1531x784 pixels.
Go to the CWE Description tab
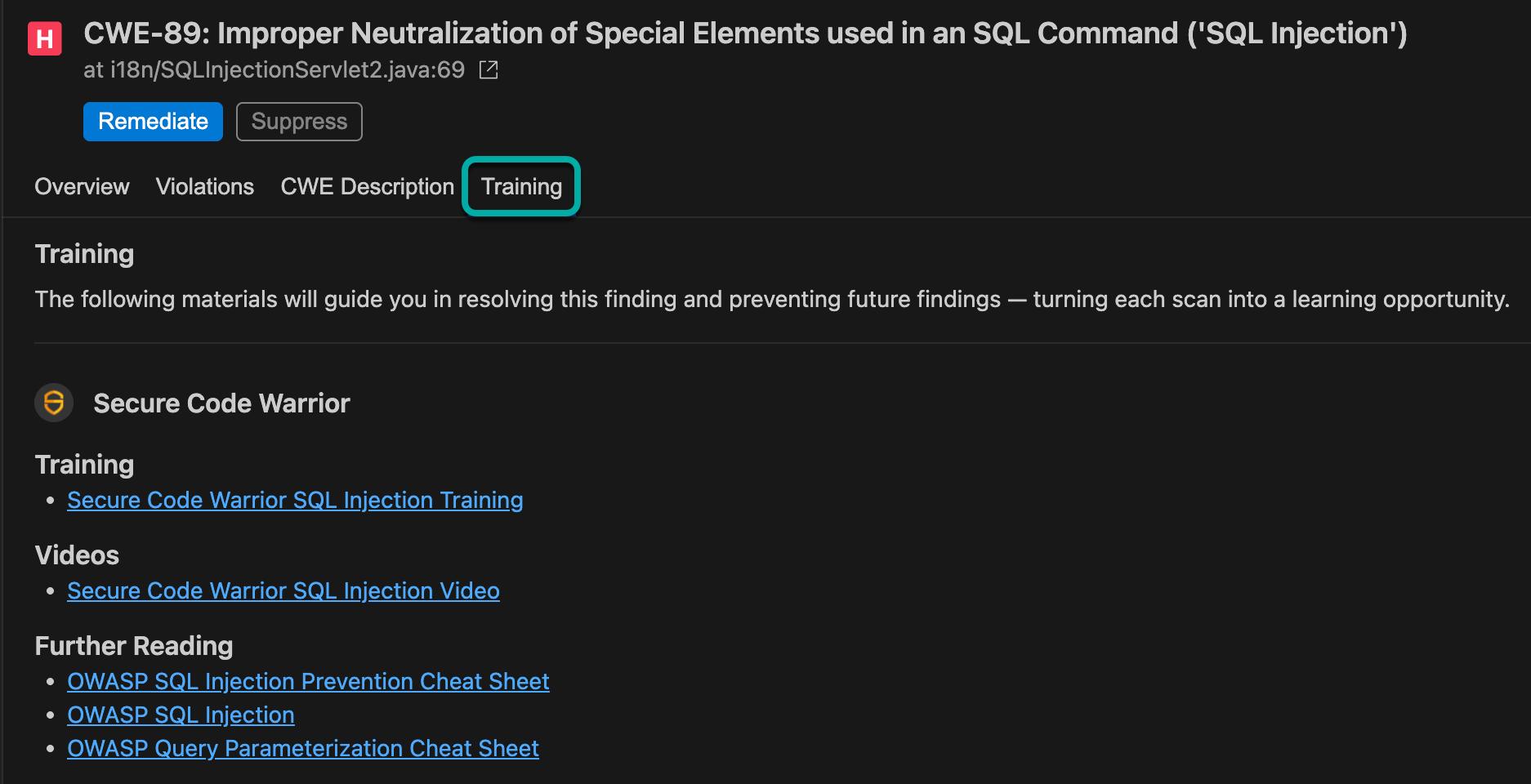(x=367, y=187)
